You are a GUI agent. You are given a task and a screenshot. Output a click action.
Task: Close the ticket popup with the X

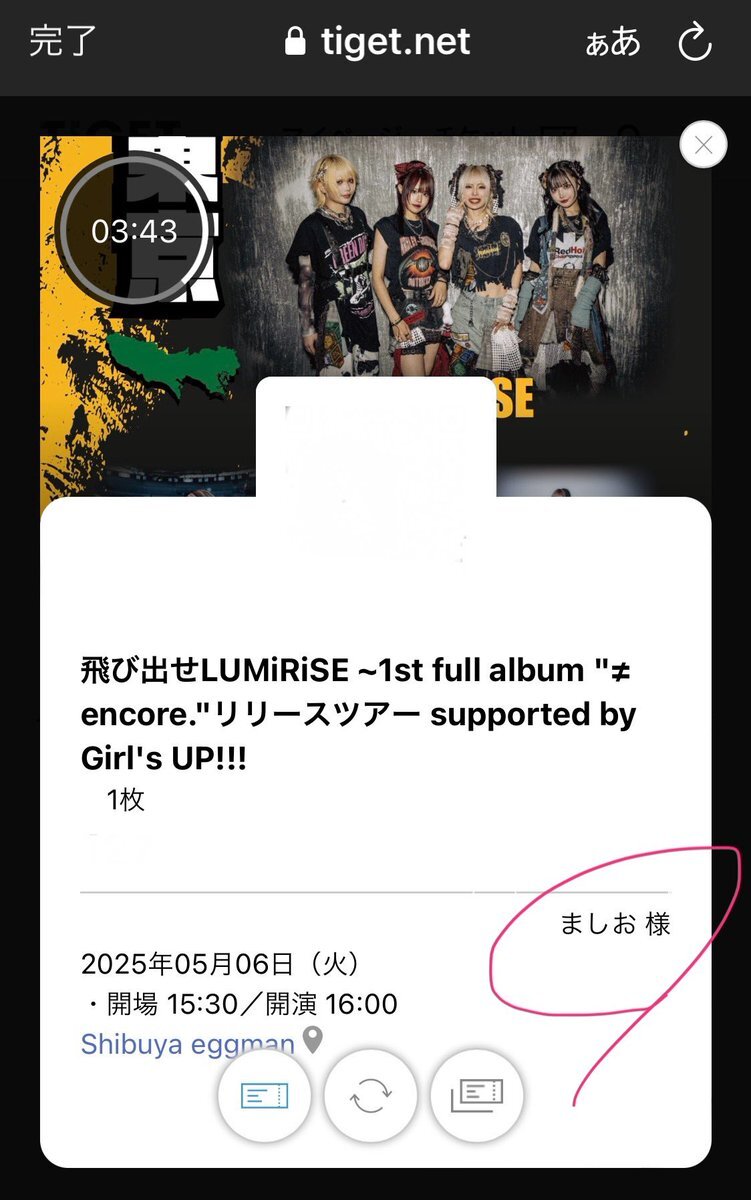point(703,146)
